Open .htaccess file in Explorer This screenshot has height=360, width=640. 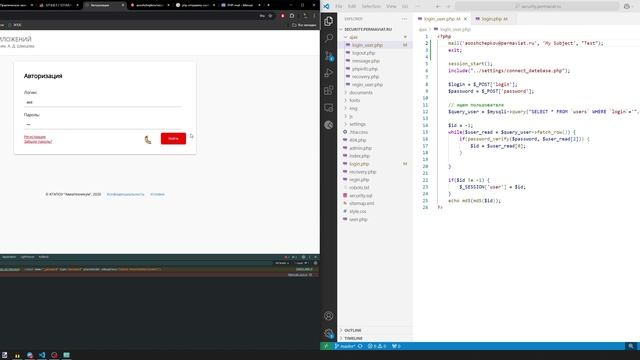358,132
